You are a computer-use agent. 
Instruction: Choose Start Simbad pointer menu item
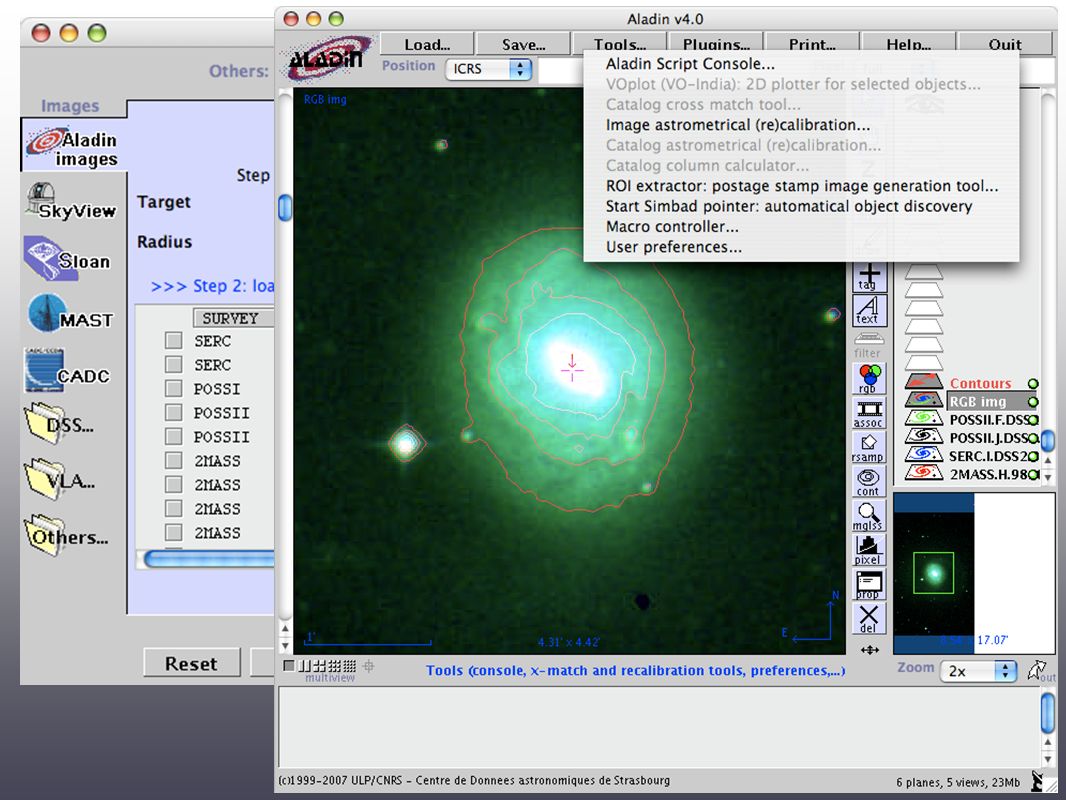[789, 207]
